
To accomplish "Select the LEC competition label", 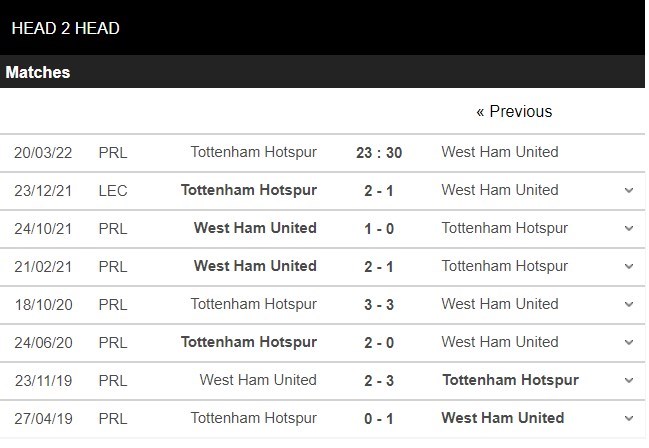I will (113, 191).
